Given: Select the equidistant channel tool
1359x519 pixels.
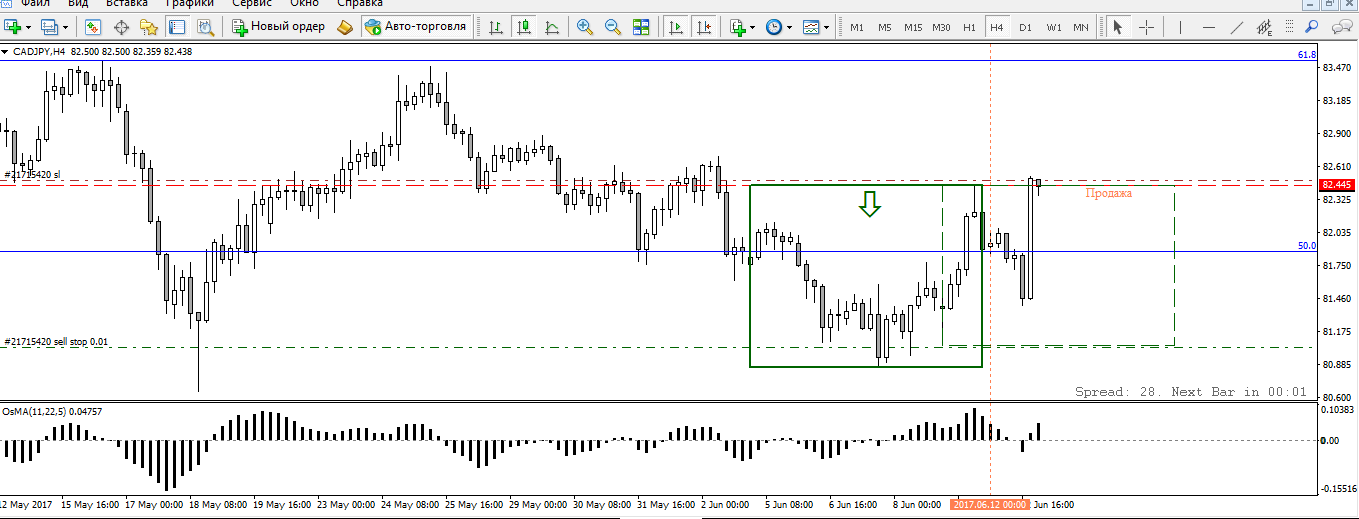Looking at the screenshot, I should point(1265,27).
